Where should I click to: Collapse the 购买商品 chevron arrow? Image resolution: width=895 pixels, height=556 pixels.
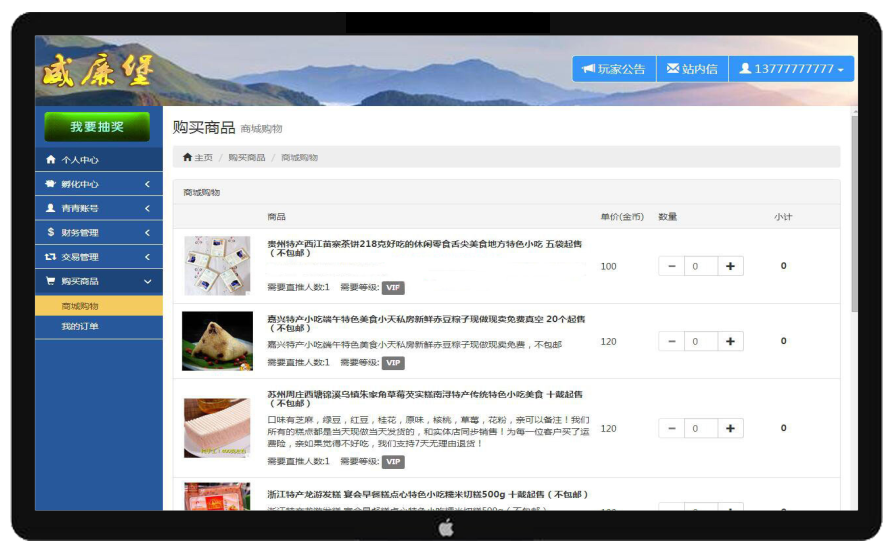pos(147,281)
